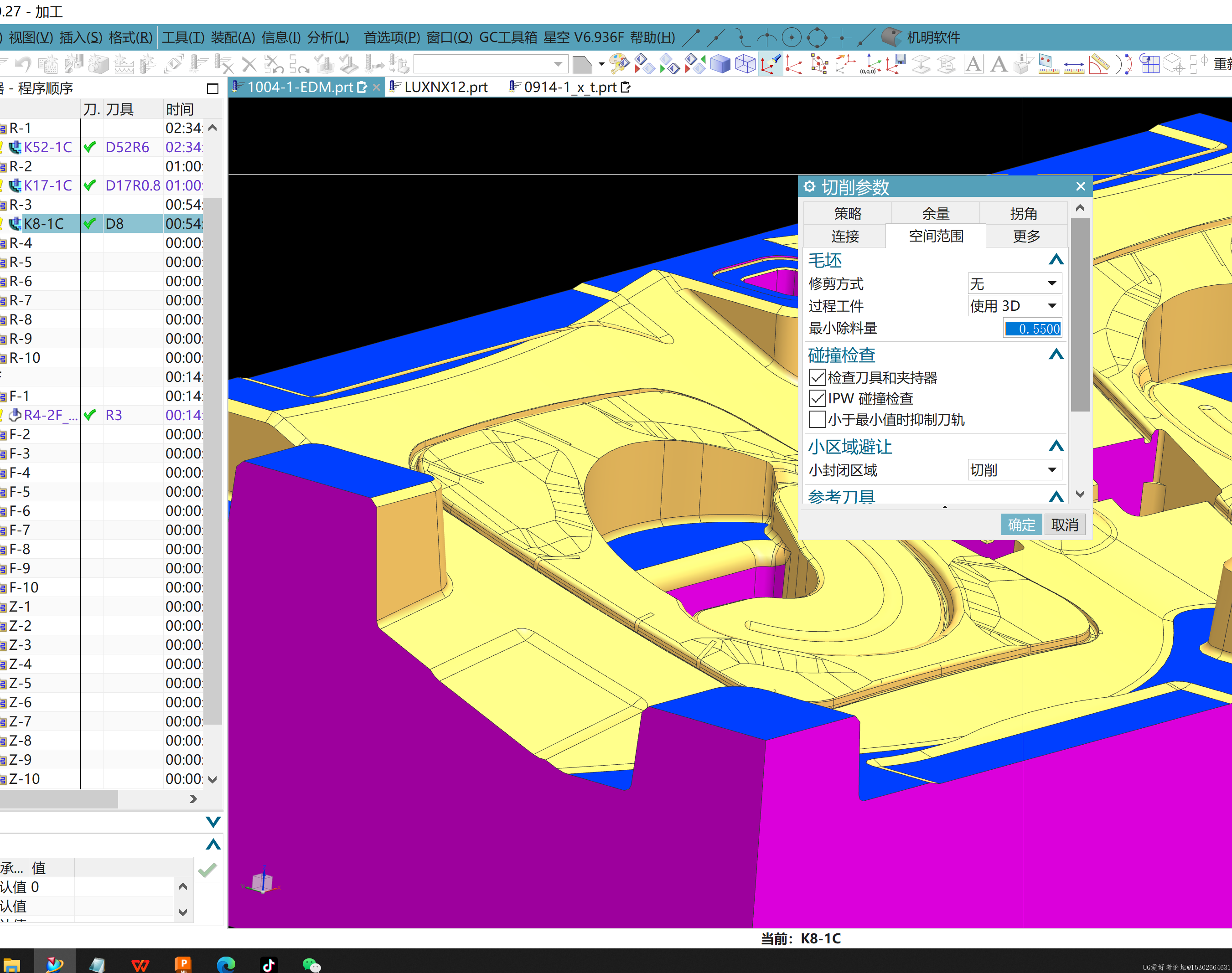This screenshot has height=973, width=1232.
Task: Toggle the display WCS flashlight icon
Action: tap(771, 64)
